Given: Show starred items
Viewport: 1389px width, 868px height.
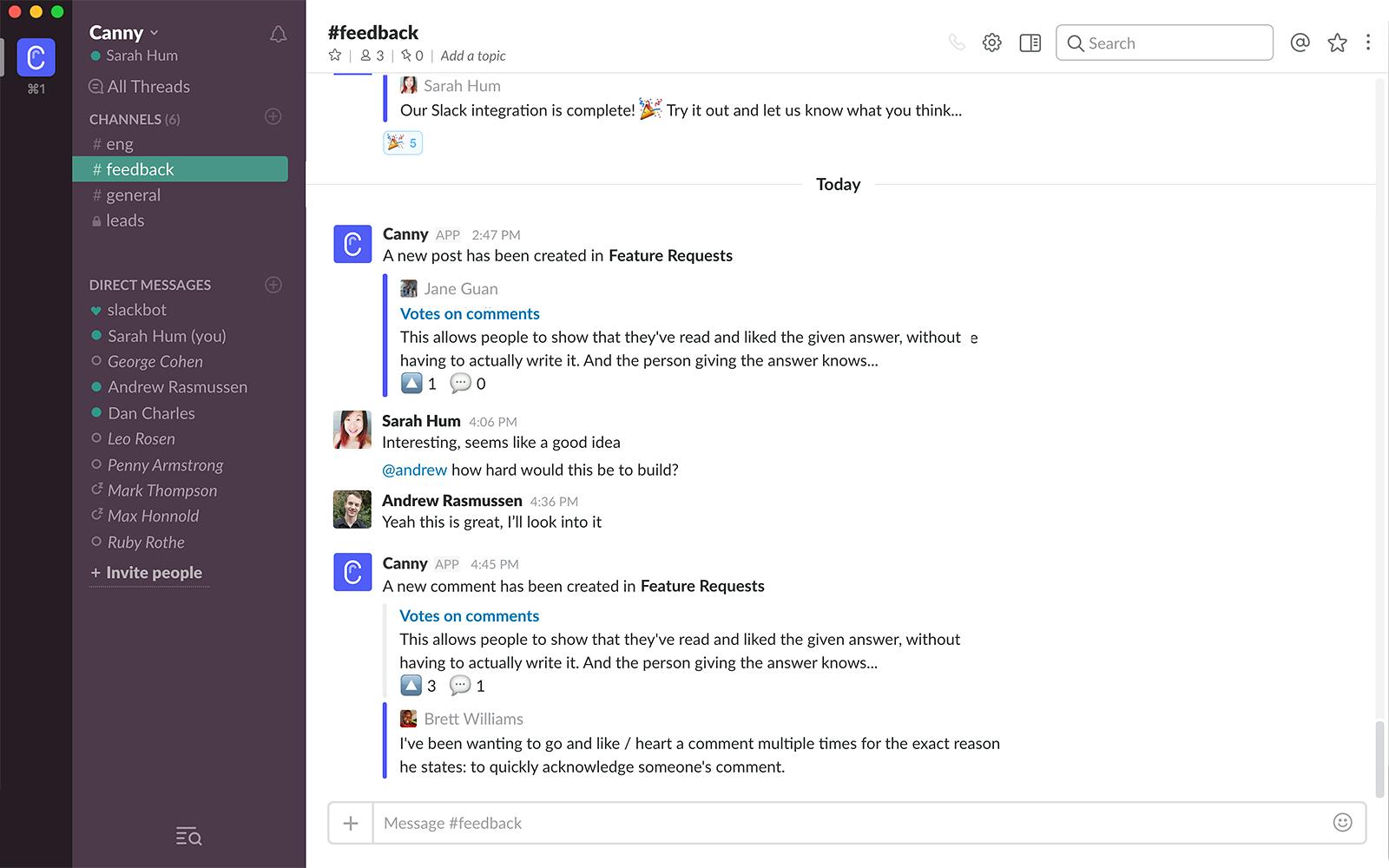Looking at the screenshot, I should pos(1337,43).
